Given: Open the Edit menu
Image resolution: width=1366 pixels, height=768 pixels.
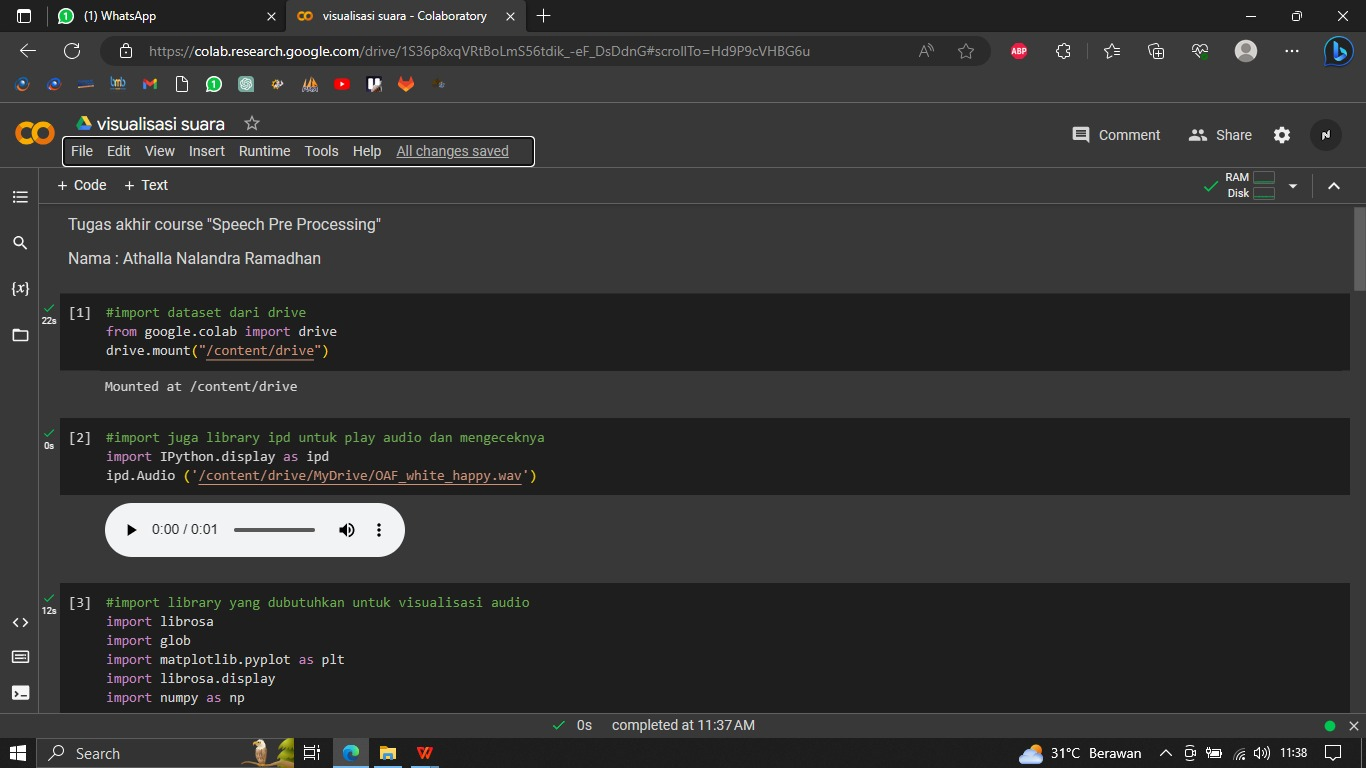Looking at the screenshot, I should click(119, 151).
